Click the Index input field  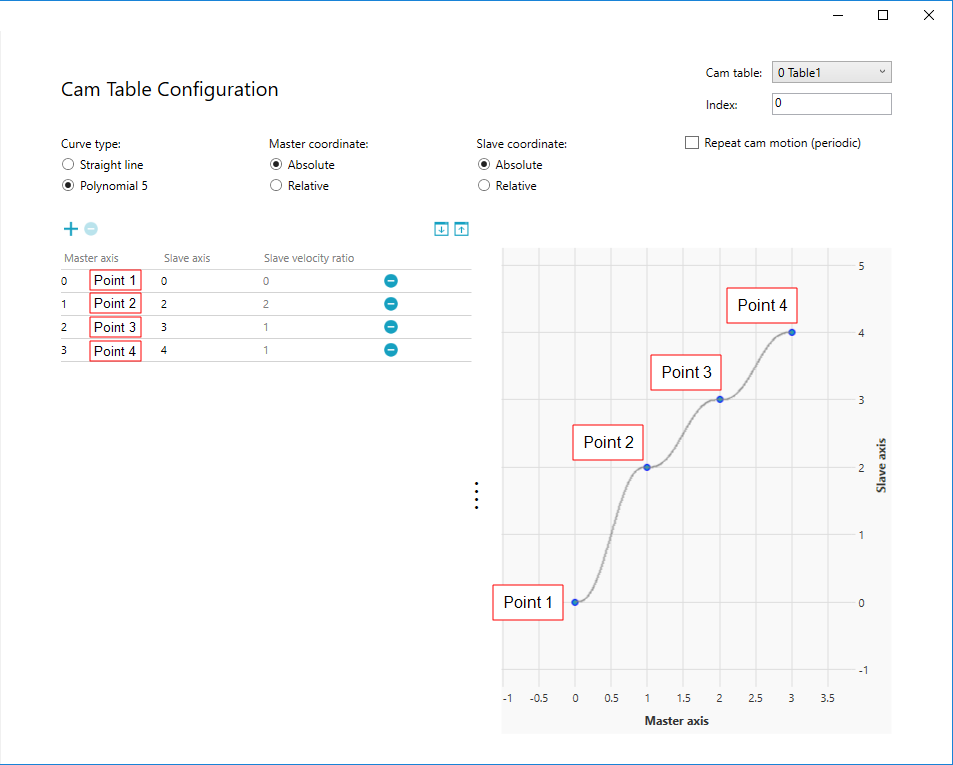(831, 104)
